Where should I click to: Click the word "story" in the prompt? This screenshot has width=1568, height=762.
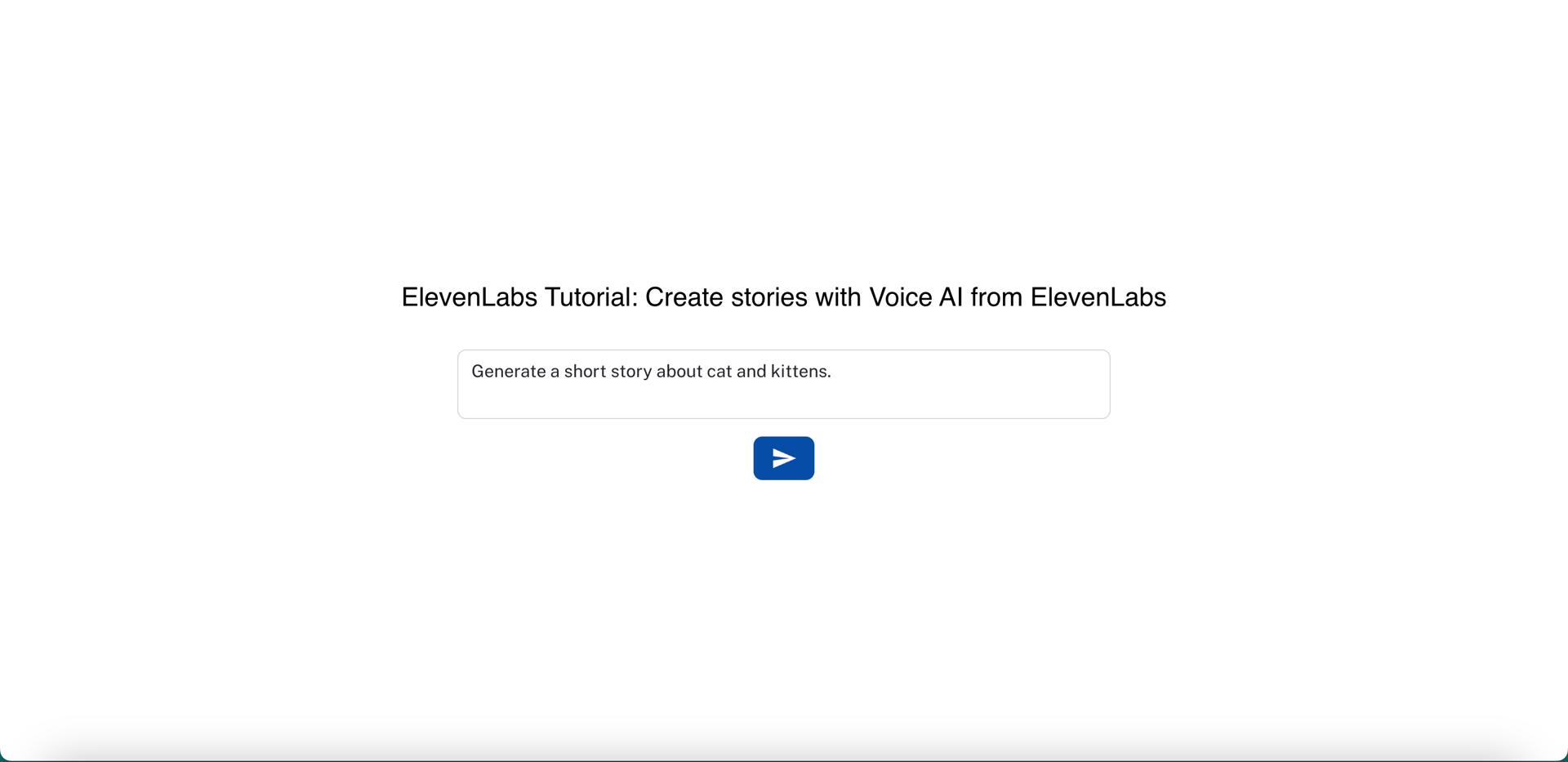[630, 372]
